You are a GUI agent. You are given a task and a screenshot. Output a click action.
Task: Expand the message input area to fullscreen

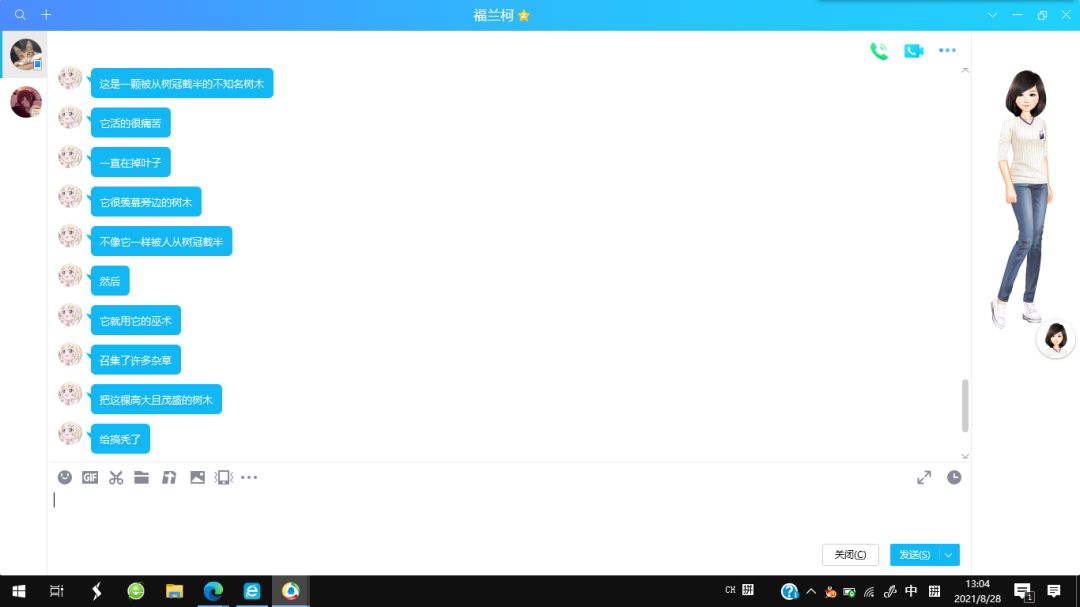pyautogui.click(x=924, y=477)
